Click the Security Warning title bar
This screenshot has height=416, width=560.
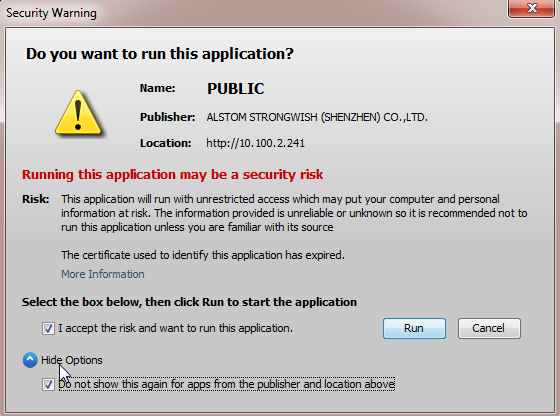coord(250,12)
